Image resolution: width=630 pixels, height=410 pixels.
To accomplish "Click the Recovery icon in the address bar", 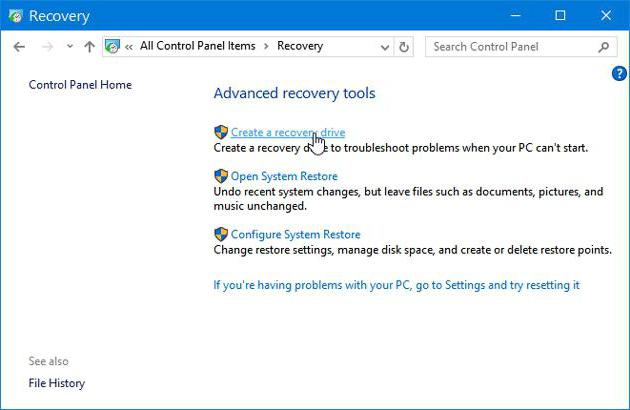I will (112, 47).
